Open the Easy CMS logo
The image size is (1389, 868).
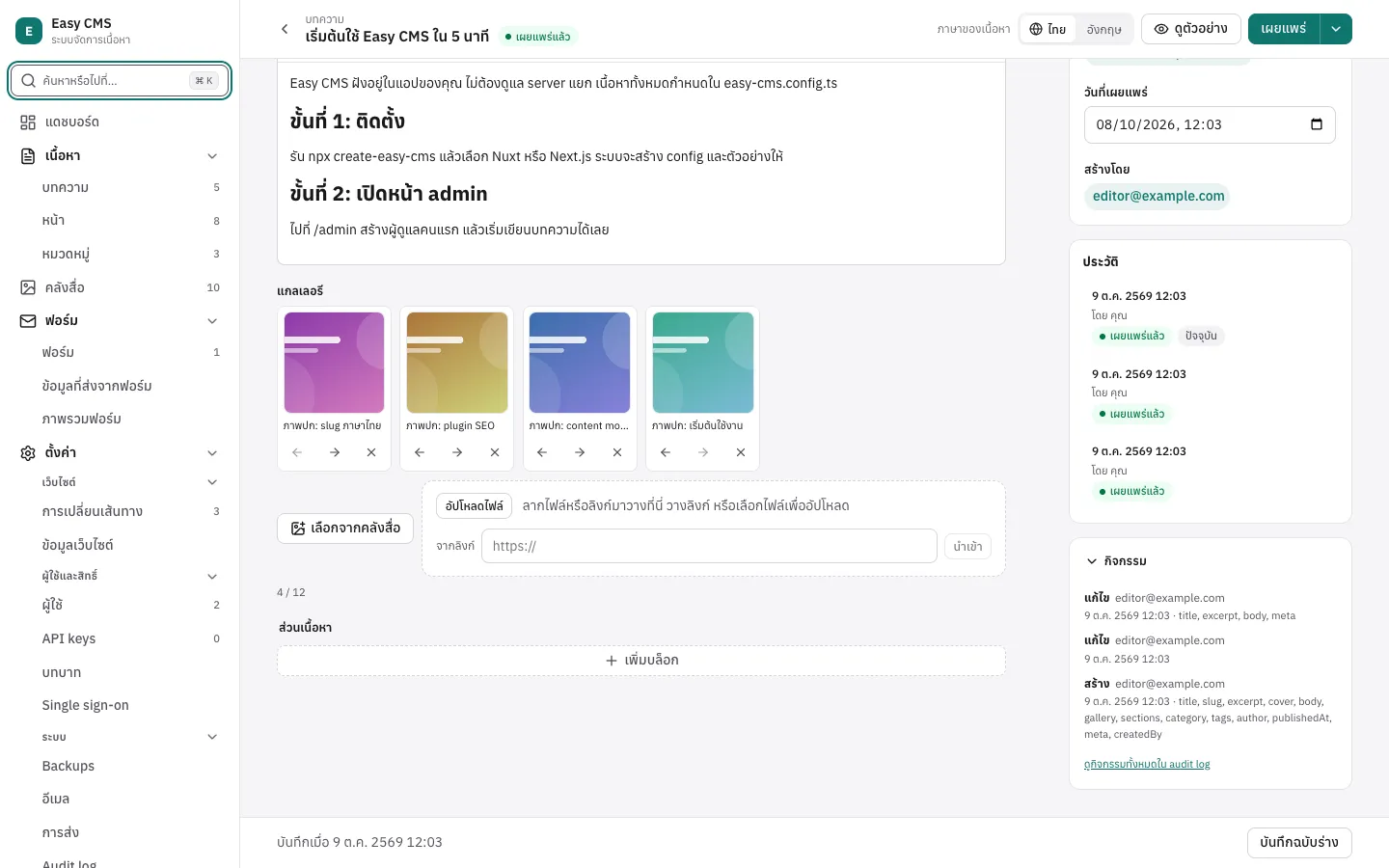coord(29,31)
